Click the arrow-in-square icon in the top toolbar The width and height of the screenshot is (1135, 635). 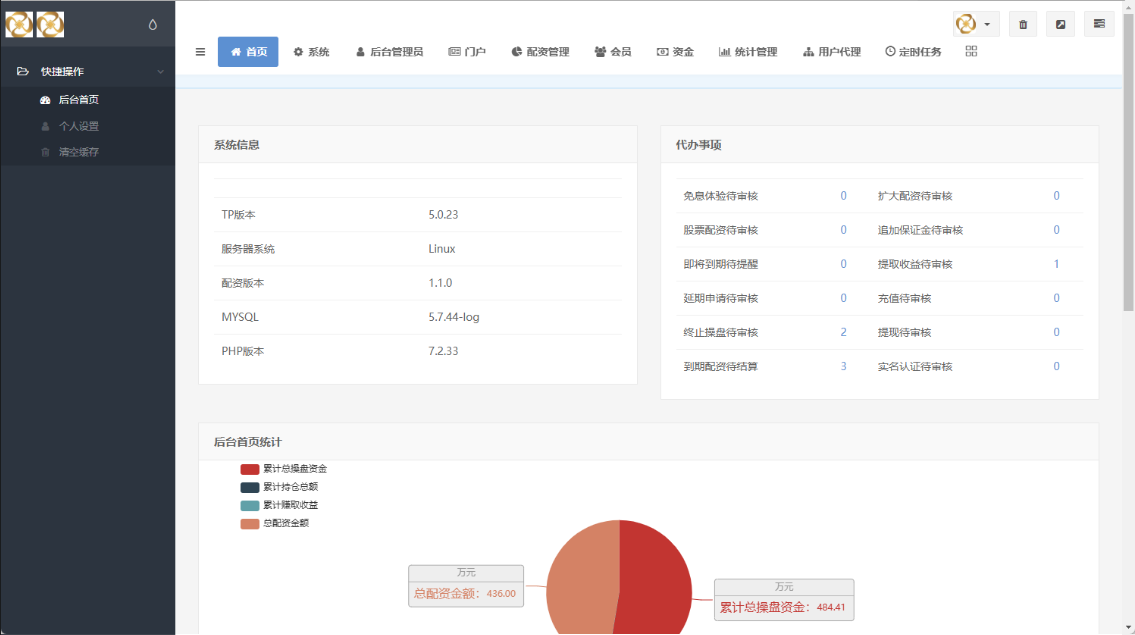pos(1060,25)
